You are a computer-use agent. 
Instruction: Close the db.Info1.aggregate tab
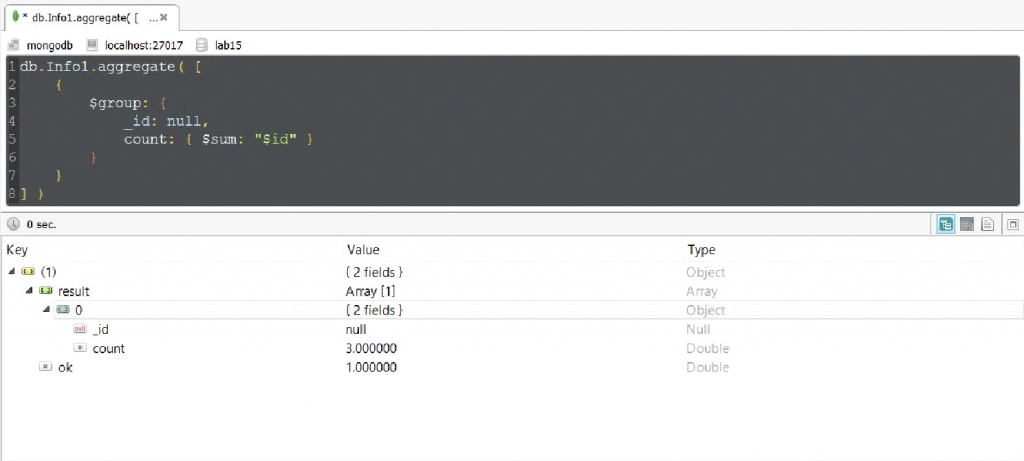click(x=164, y=18)
